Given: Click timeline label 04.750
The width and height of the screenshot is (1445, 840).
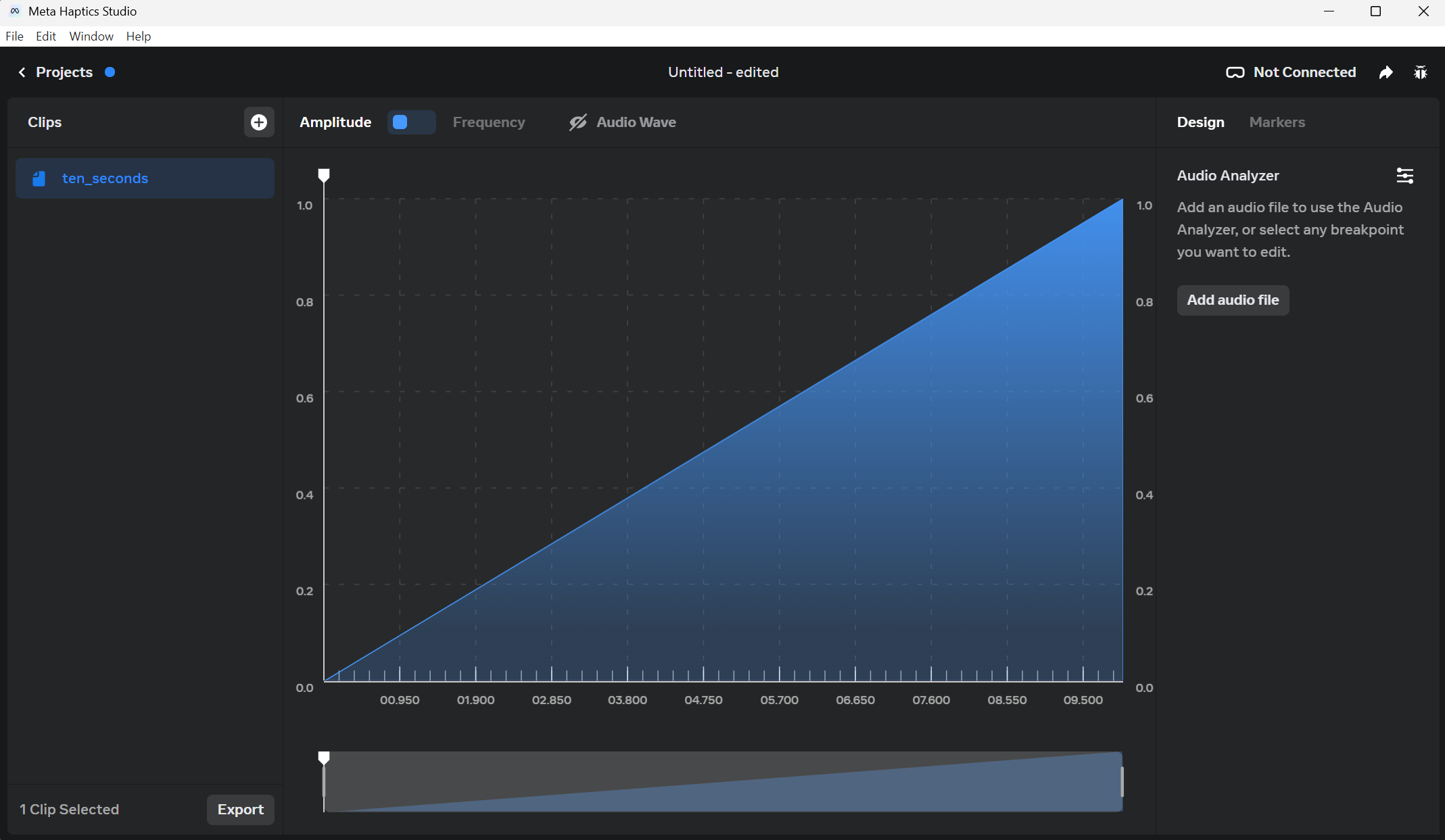Looking at the screenshot, I should pos(703,700).
